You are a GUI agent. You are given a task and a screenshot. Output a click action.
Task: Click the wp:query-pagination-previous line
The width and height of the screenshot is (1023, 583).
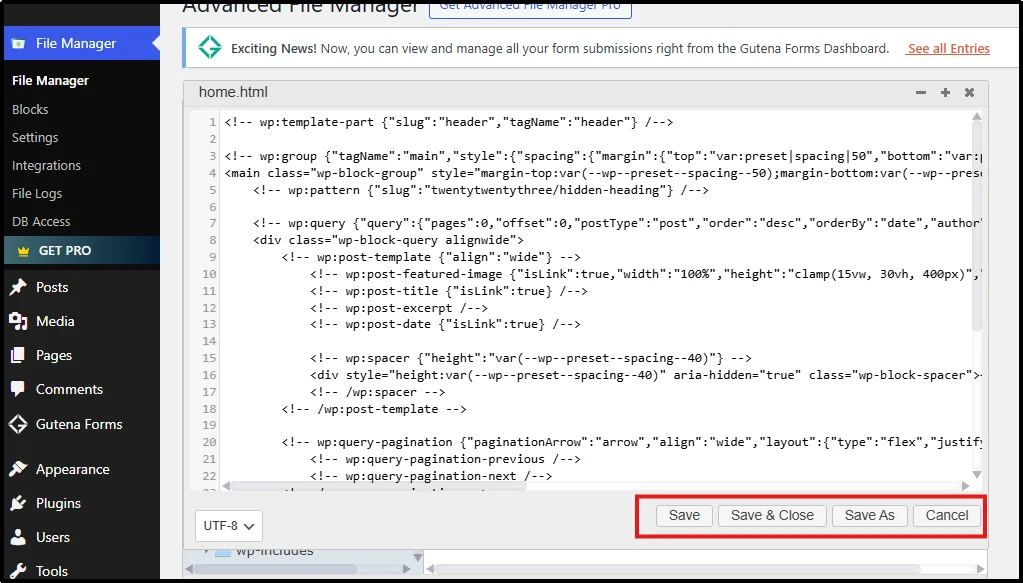(x=446, y=459)
